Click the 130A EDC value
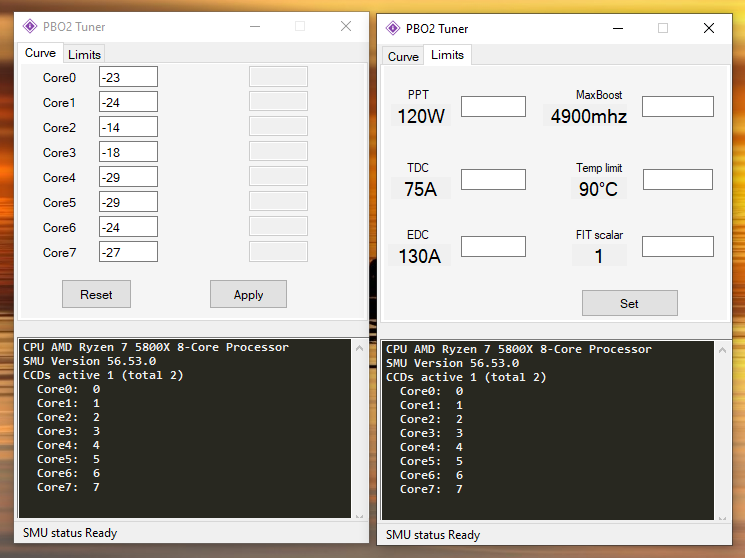 click(420, 256)
